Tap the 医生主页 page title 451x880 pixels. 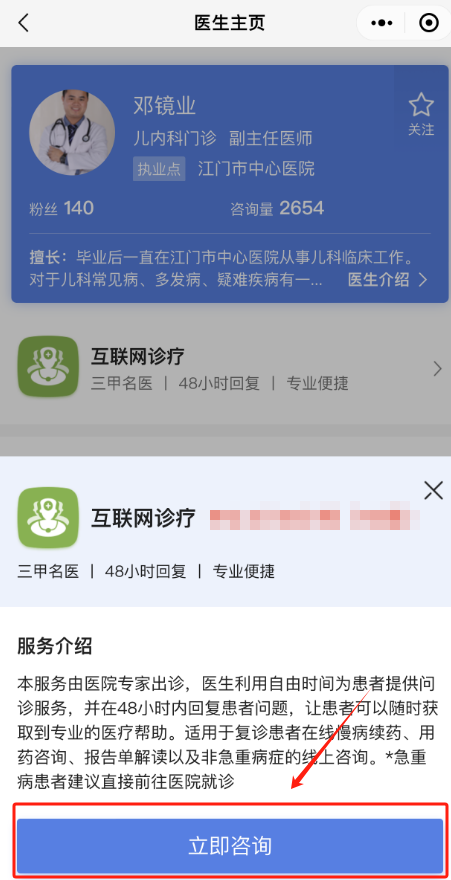(x=229, y=23)
